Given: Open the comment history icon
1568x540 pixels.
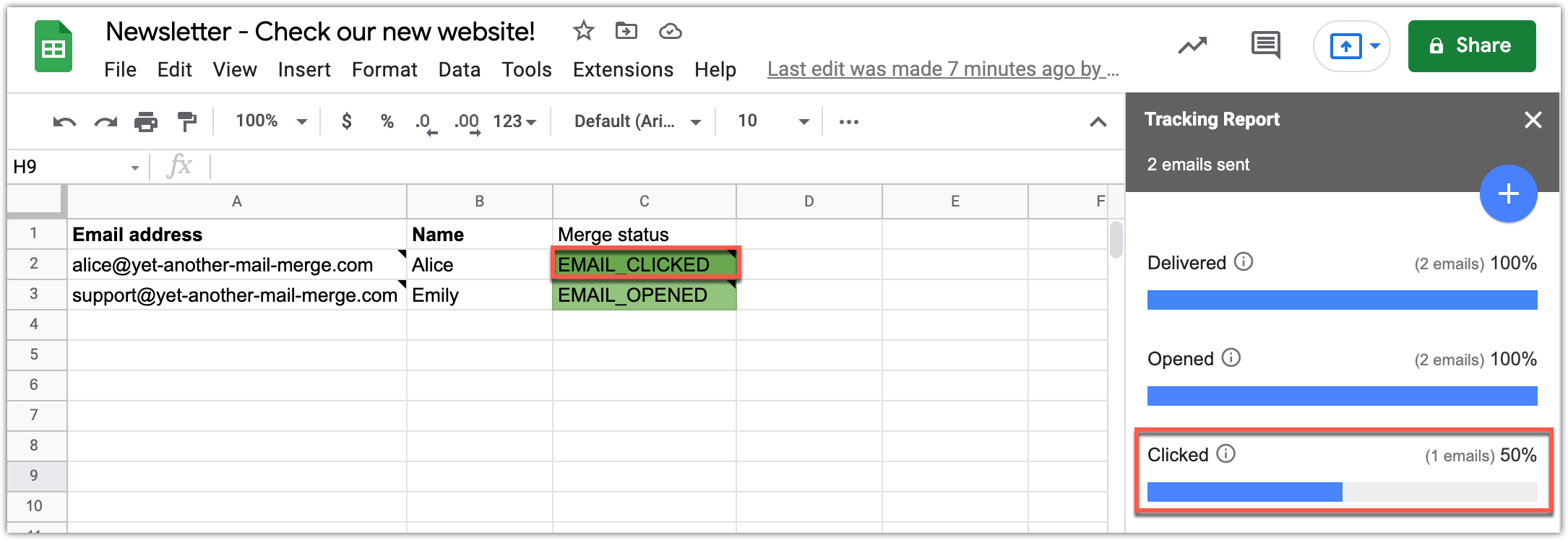Looking at the screenshot, I should point(1265,45).
